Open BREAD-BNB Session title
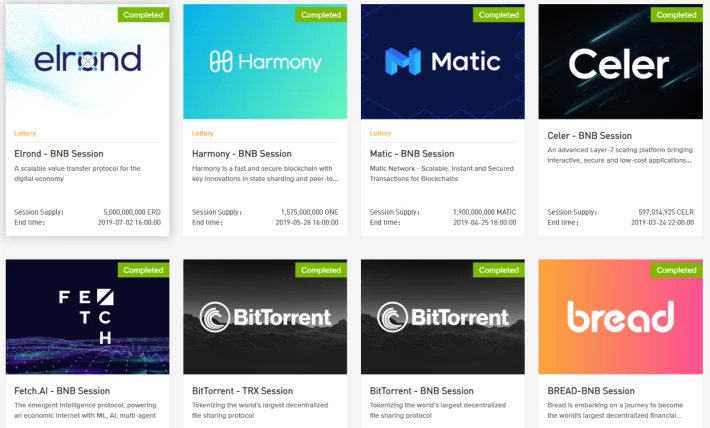 [591, 390]
